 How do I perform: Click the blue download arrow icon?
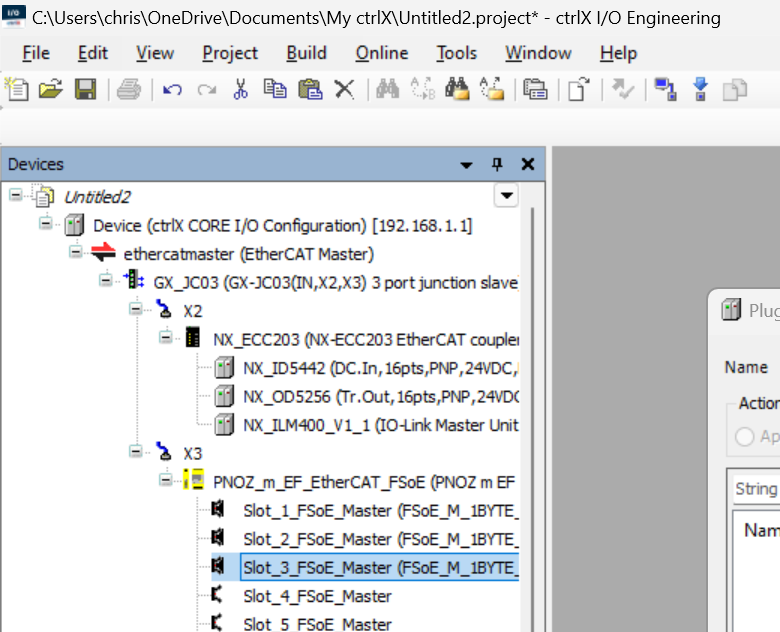[700, 90]
